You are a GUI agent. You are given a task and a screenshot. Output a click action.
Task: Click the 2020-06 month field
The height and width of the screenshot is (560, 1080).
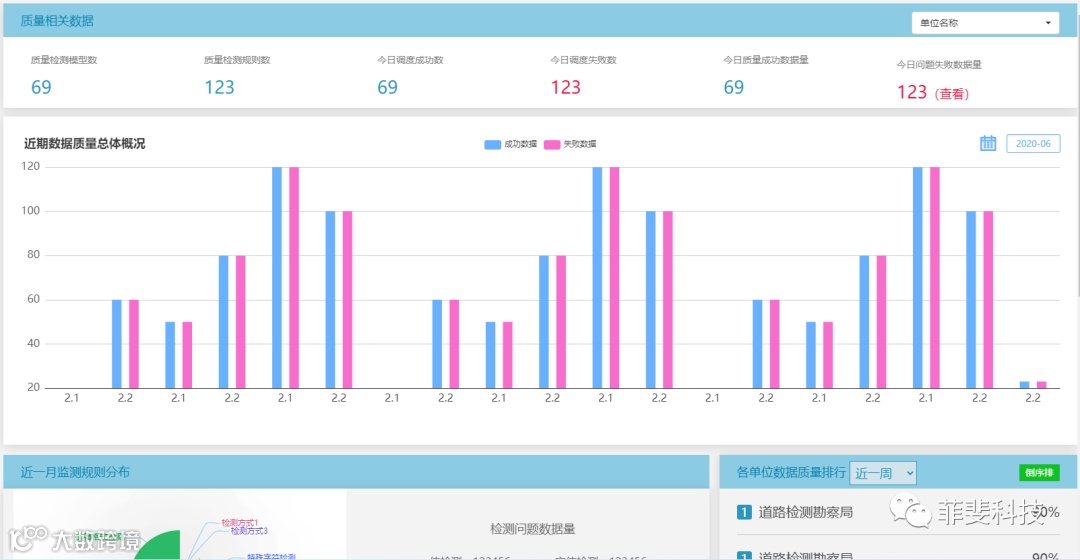[x=1033, y=143]
